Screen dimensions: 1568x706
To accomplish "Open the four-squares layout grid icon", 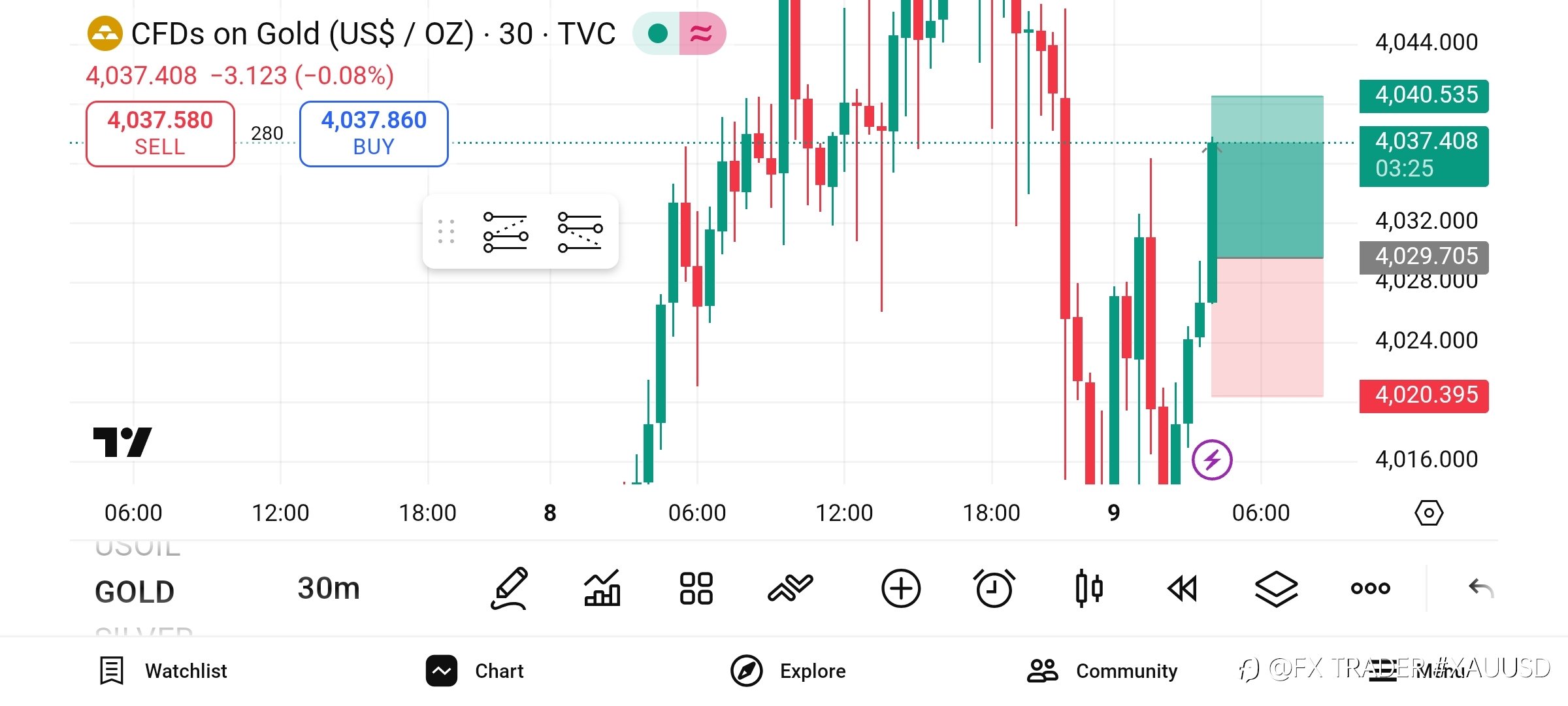I will (696, 588).
